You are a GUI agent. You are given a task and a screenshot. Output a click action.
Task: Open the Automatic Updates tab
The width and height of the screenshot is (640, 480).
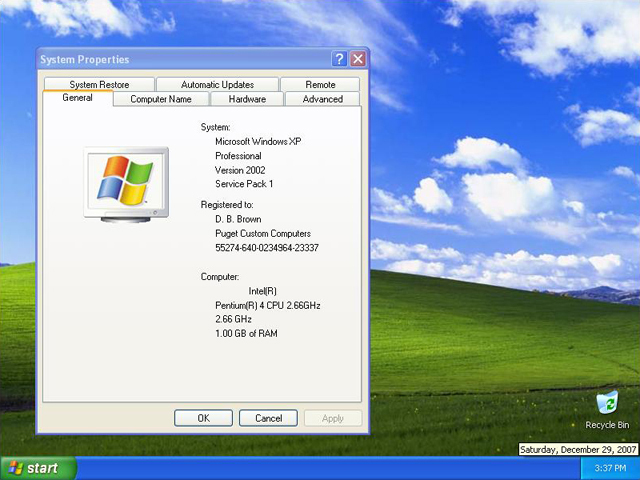[217, 85]
